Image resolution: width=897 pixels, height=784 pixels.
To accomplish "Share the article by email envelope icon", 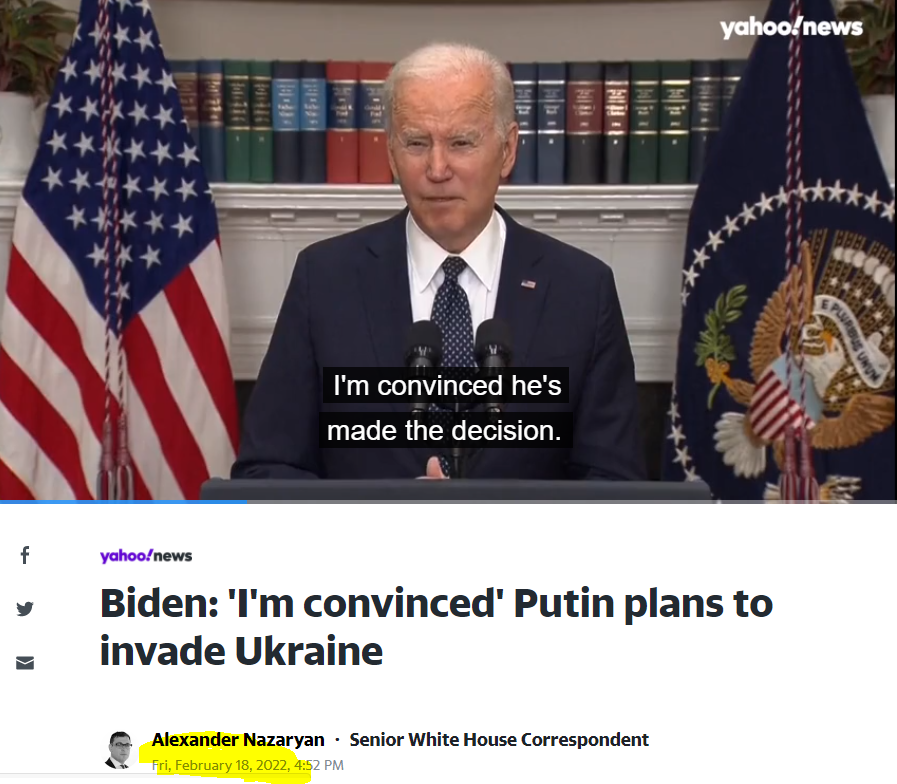I will click(25, 663).
